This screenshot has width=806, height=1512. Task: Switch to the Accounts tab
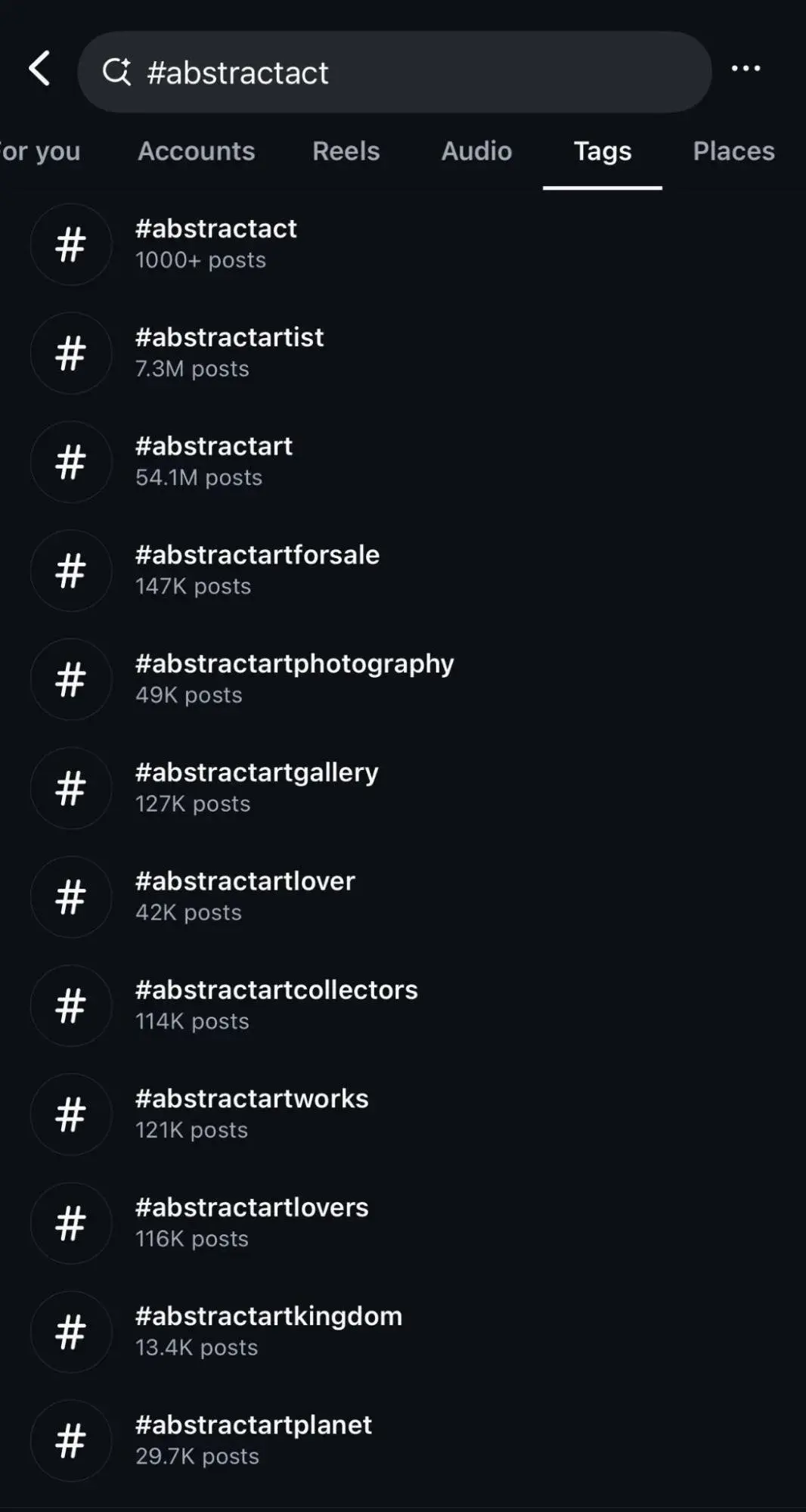tap(196, 151)
